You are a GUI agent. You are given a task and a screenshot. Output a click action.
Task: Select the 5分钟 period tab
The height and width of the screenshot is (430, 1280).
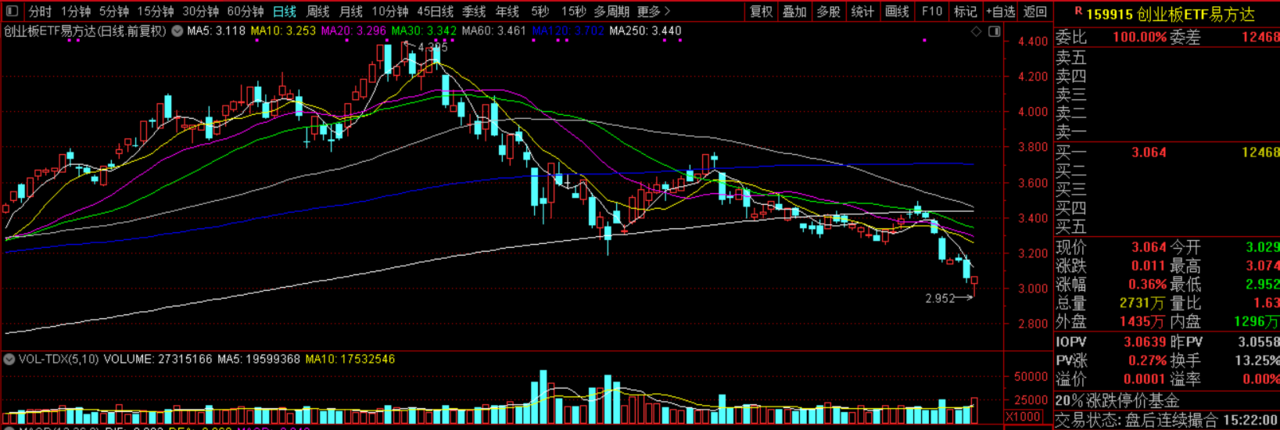click(115, 12)
